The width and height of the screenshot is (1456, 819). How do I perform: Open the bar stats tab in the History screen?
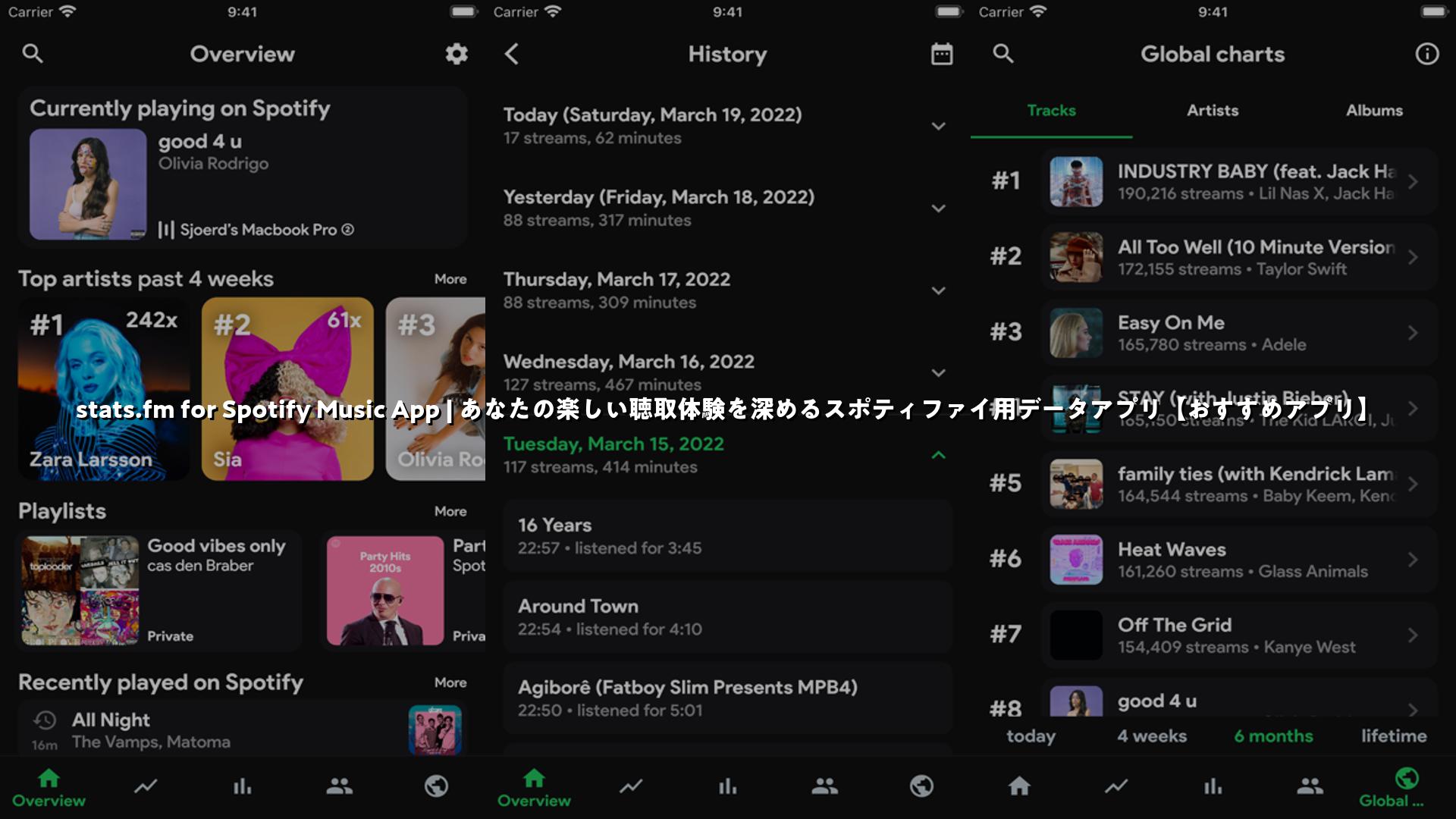tap(728, 786)
